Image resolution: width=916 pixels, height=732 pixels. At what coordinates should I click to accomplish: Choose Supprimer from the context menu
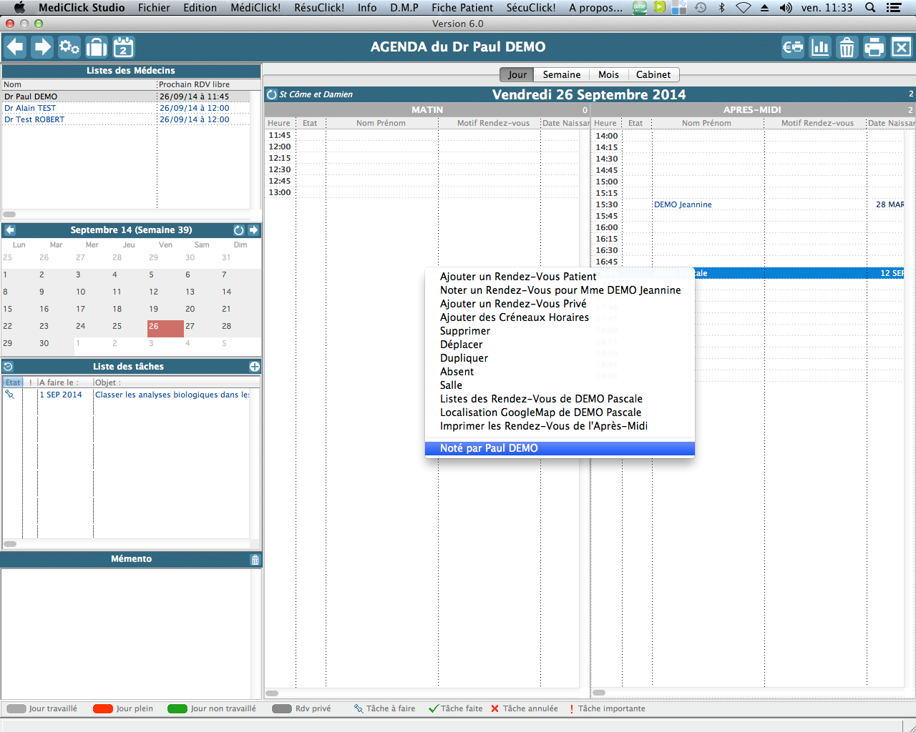465,331
